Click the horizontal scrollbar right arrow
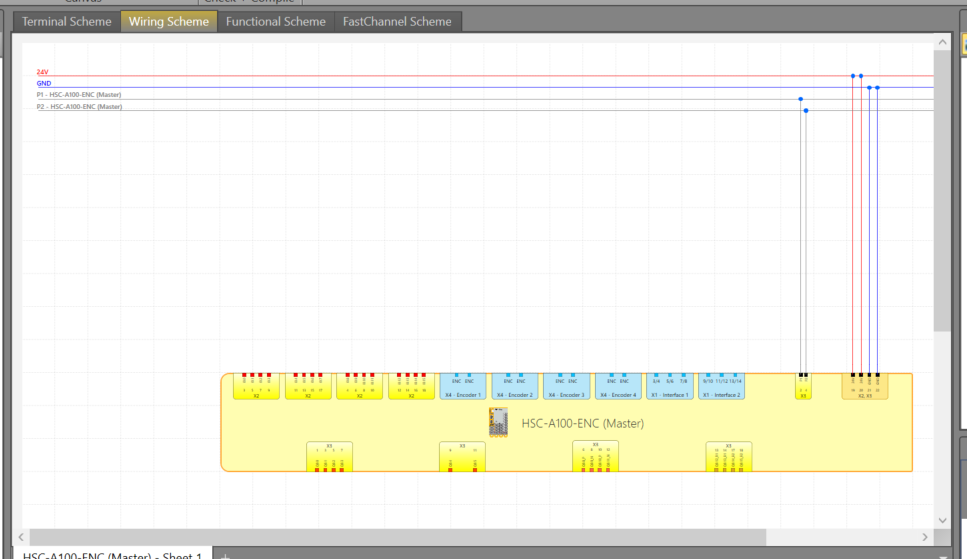This screenshot has height=559, width=967. tap(924, 537)
